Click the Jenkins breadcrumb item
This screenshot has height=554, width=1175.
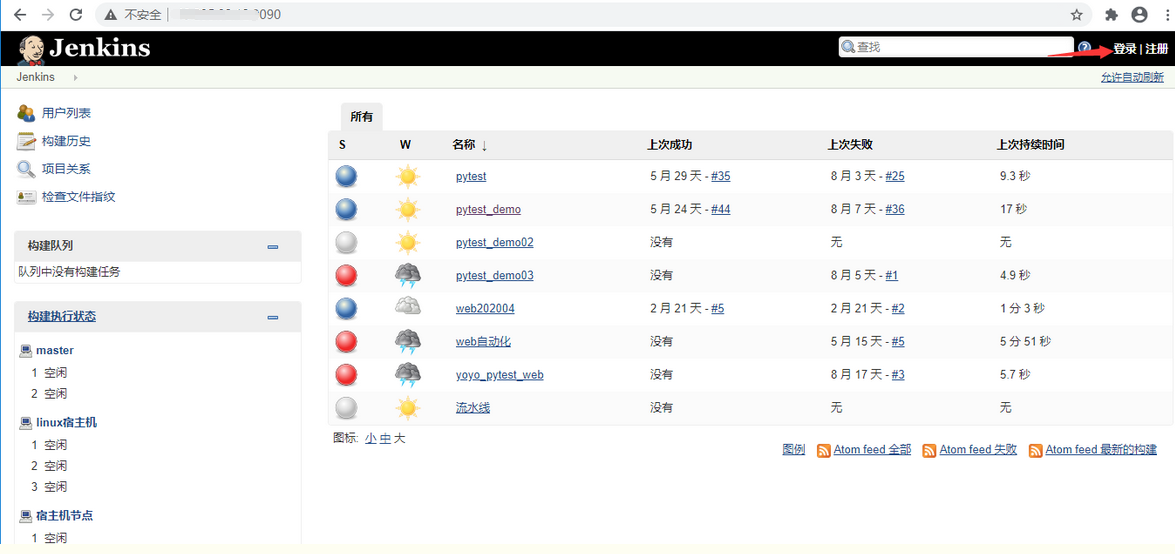point(35,77)
